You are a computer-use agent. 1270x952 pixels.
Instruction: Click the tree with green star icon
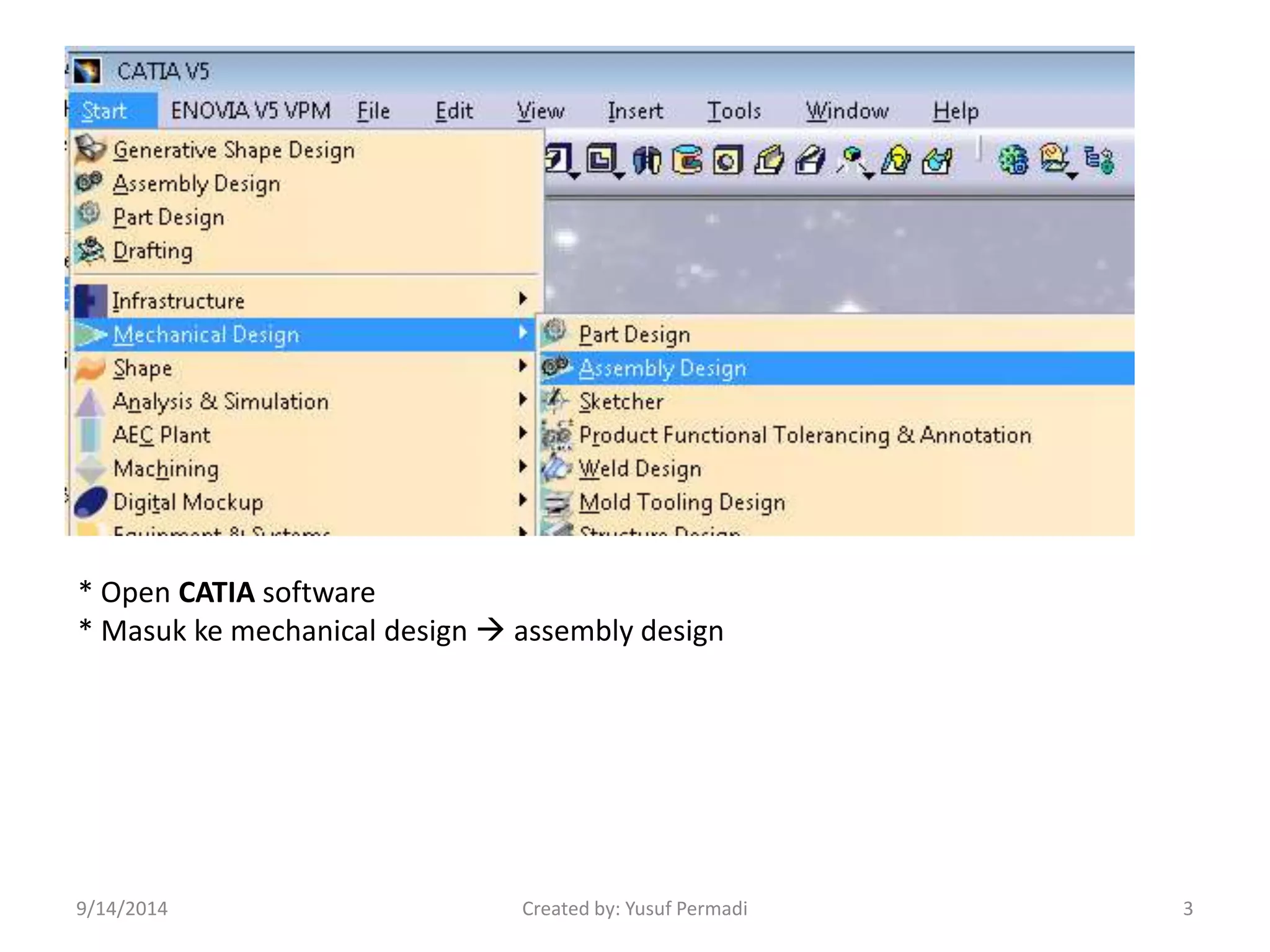(1099, 160)
